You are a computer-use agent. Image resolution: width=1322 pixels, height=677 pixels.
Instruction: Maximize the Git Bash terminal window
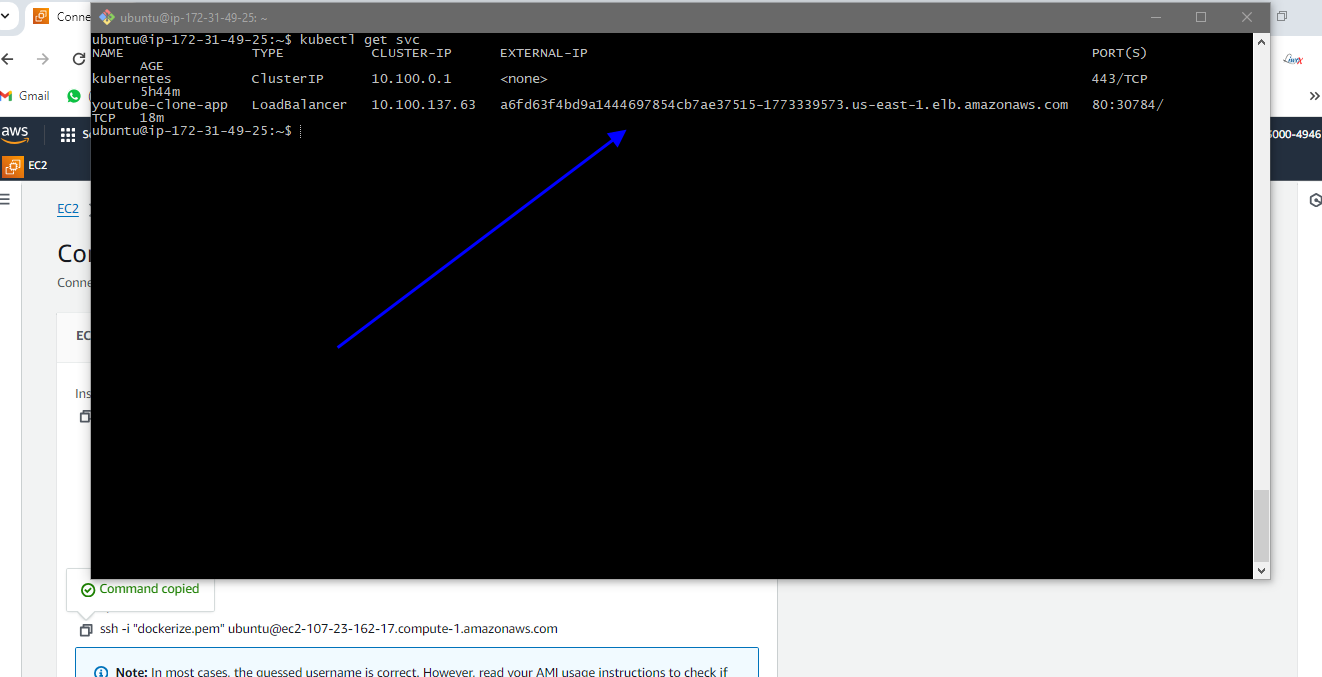coord(1201,17)
